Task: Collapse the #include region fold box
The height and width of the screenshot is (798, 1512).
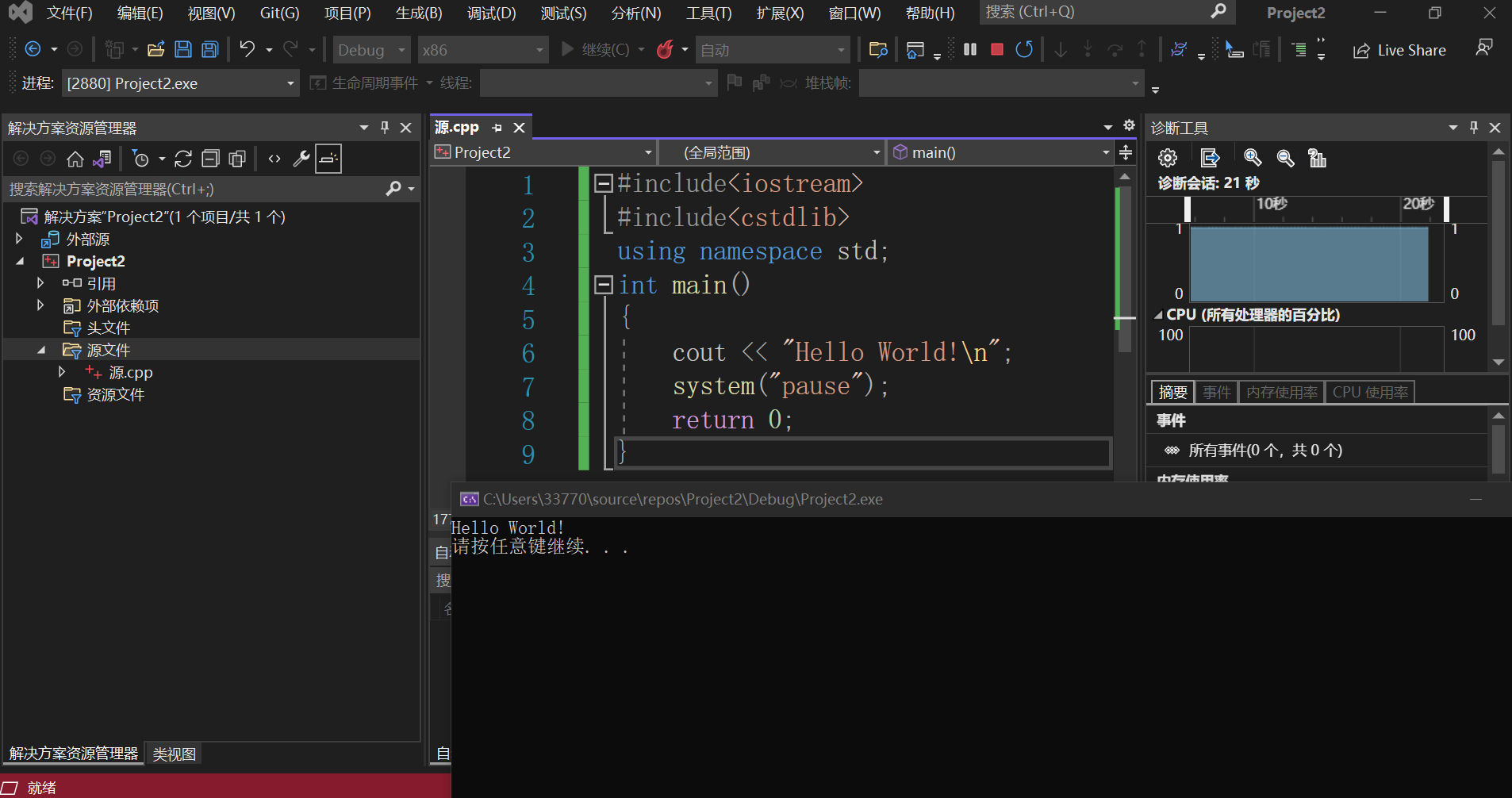Action: coord(604,184)
